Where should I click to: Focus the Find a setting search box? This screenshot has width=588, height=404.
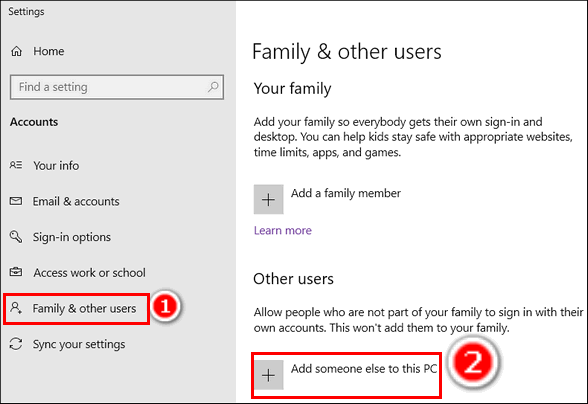(117, 87)
